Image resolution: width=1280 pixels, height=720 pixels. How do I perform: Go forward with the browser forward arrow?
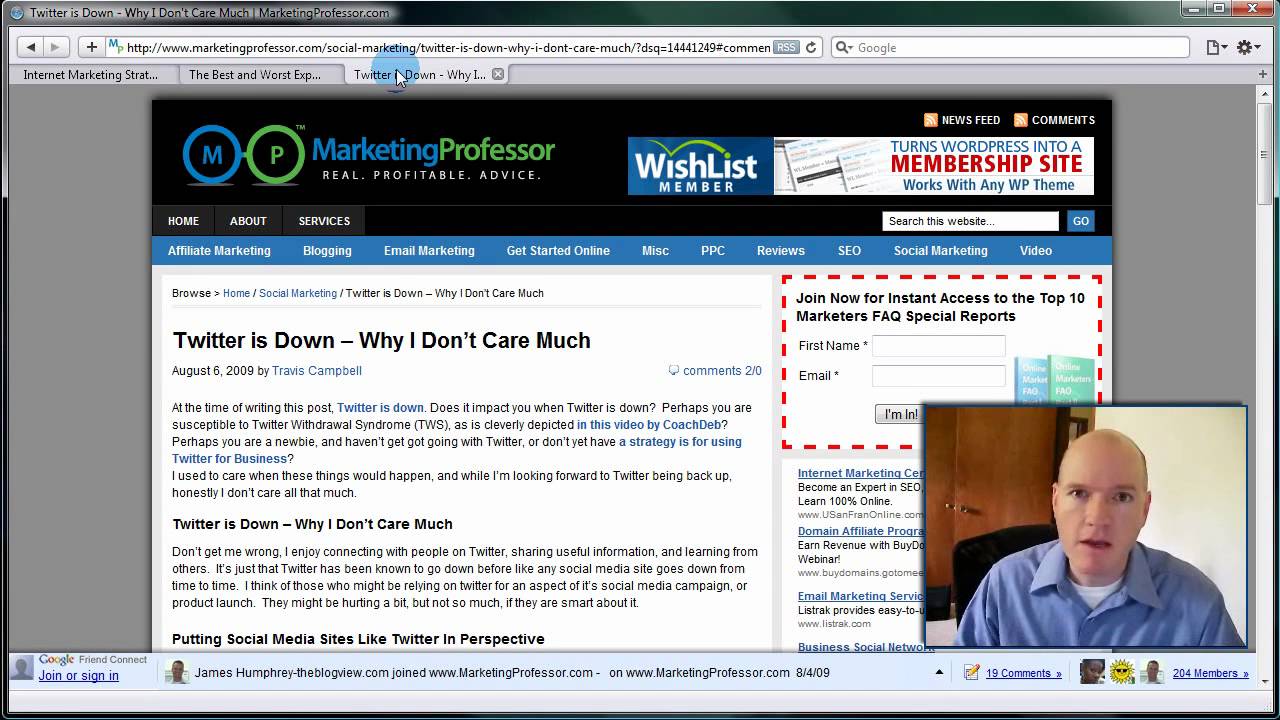pos(55,47)
